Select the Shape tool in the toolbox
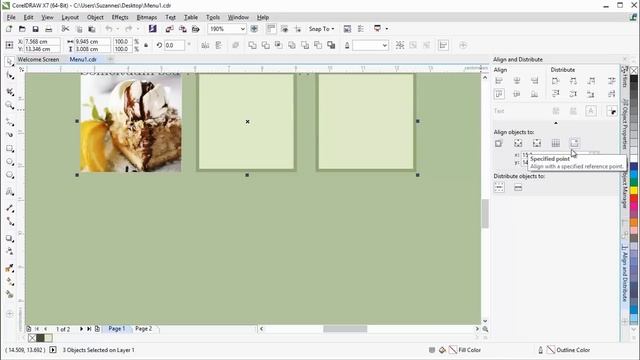This screenshot has width=640, height=360. click(10, 76)
